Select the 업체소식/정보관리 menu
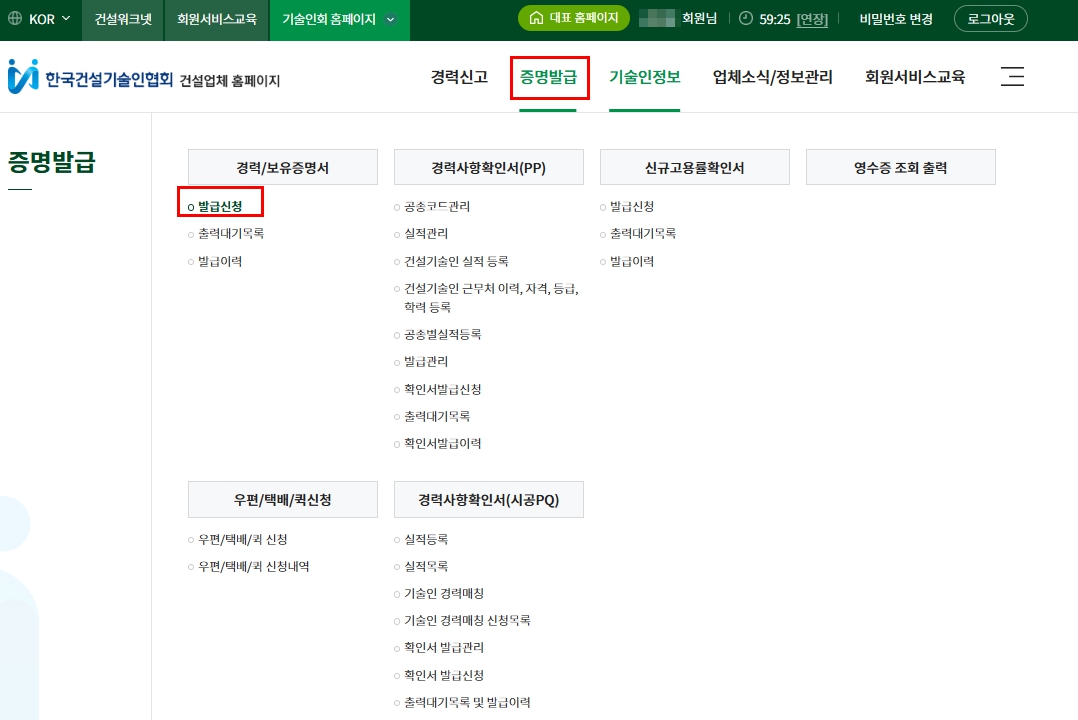1078x720 pixels. point(772,76)
